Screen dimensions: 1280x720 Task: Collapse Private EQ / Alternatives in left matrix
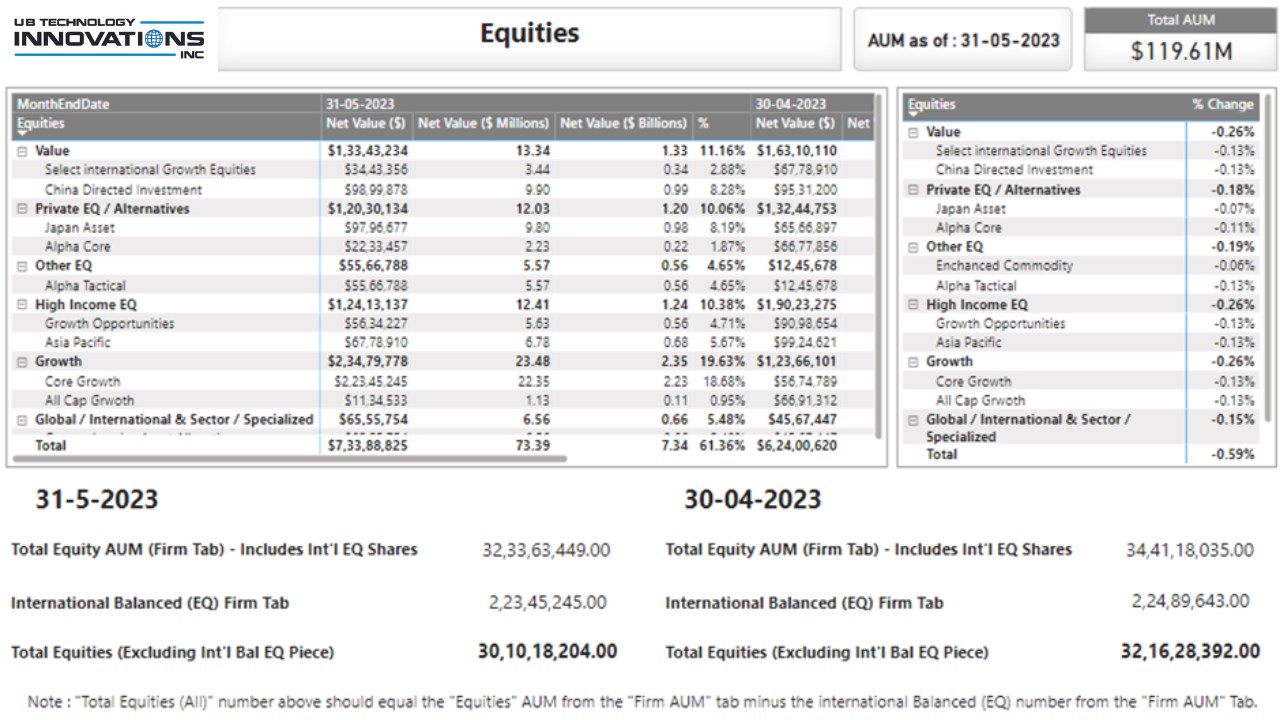click(x=22, y=209)
